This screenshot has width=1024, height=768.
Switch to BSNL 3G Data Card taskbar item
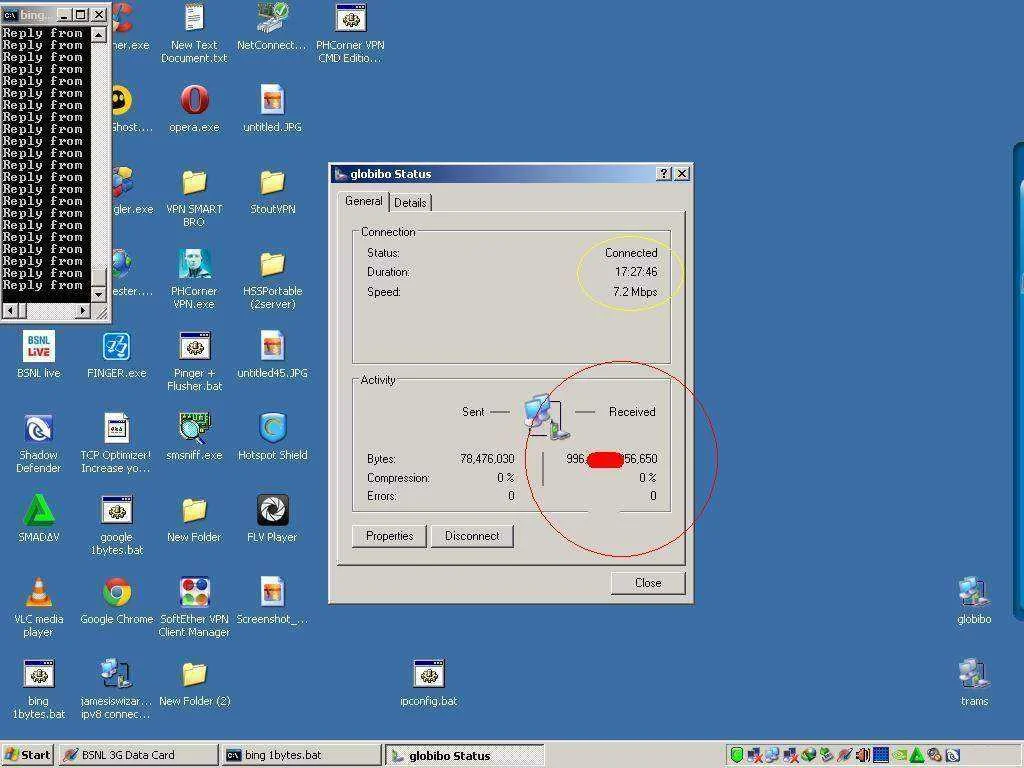click(x=138, y=756)
